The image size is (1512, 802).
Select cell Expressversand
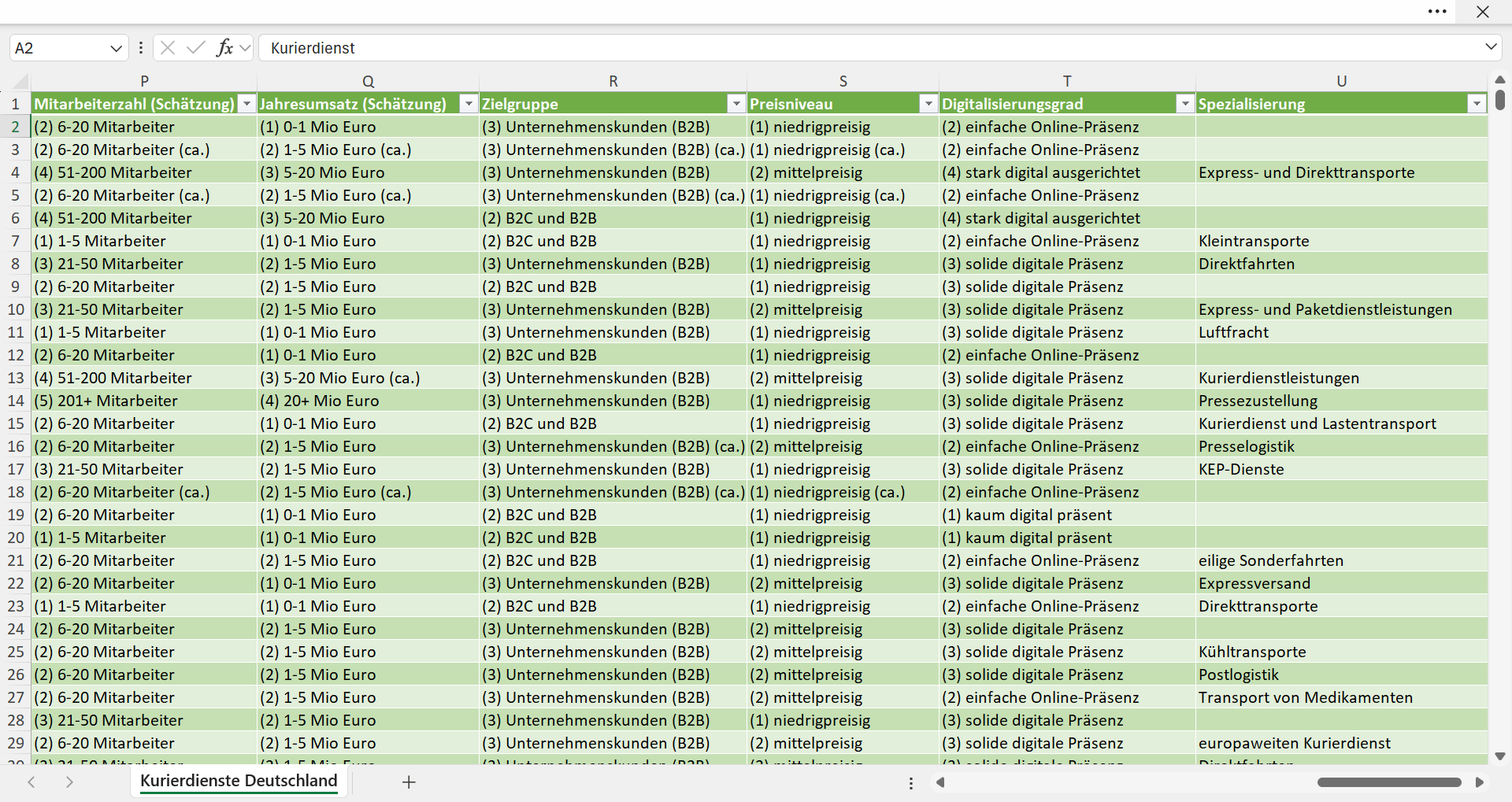click(1341, 583)
